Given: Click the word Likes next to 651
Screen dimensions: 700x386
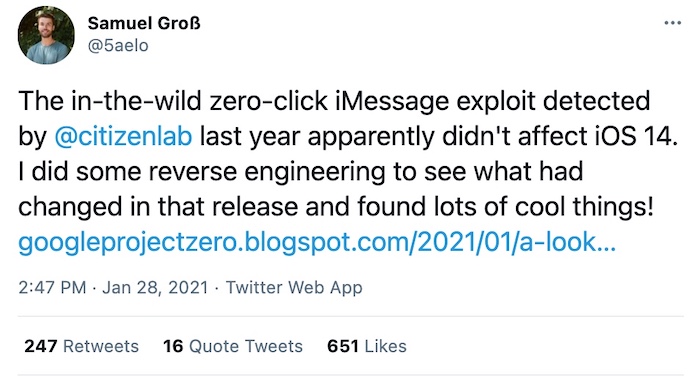Looking at the screenshot, I should click(386, 346).
